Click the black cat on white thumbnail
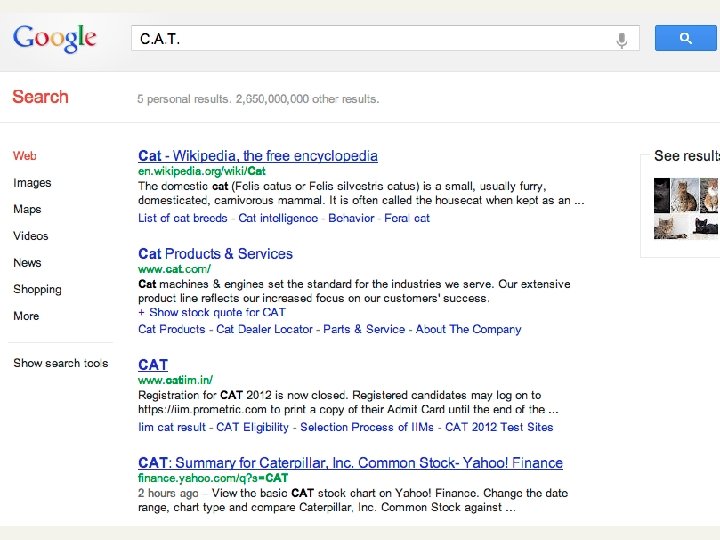The width and height of the screenshot is (720, 540). (x=704, y=226)
